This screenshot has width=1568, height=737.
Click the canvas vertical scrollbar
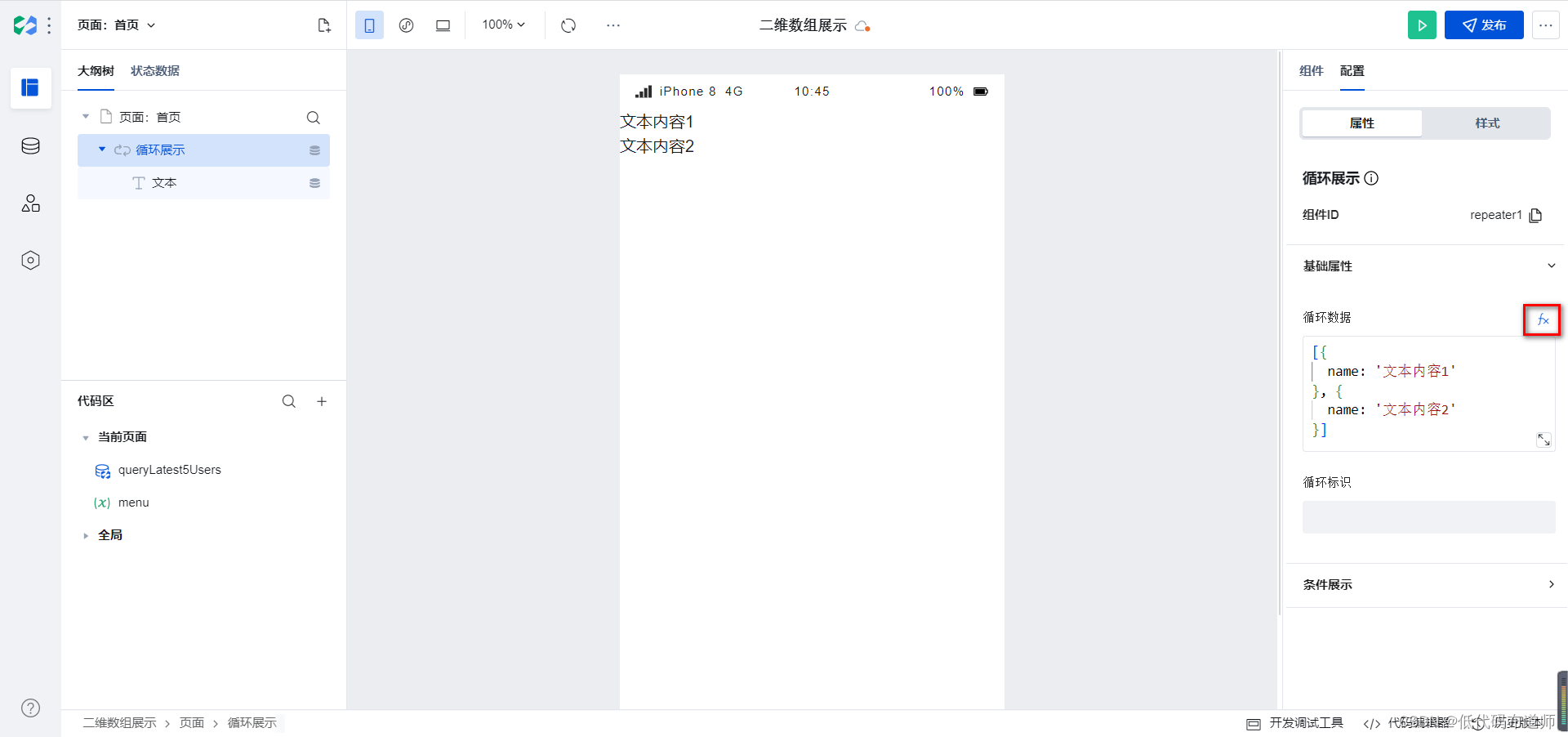[1279, 333]
